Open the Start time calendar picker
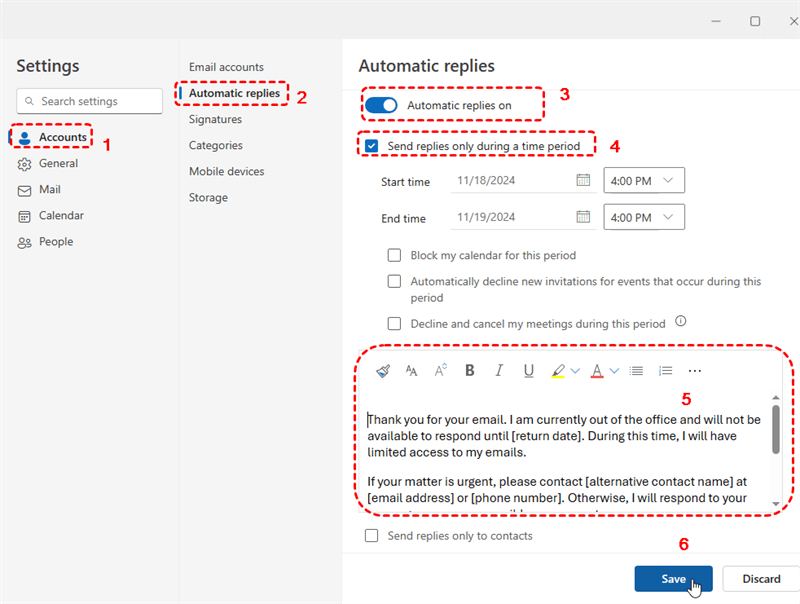 [583, 181]
